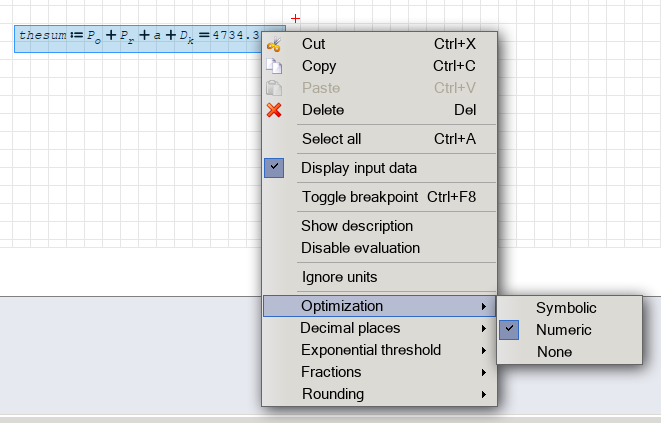
Task: Select Numeric optimization option
Action: [564, 330]
